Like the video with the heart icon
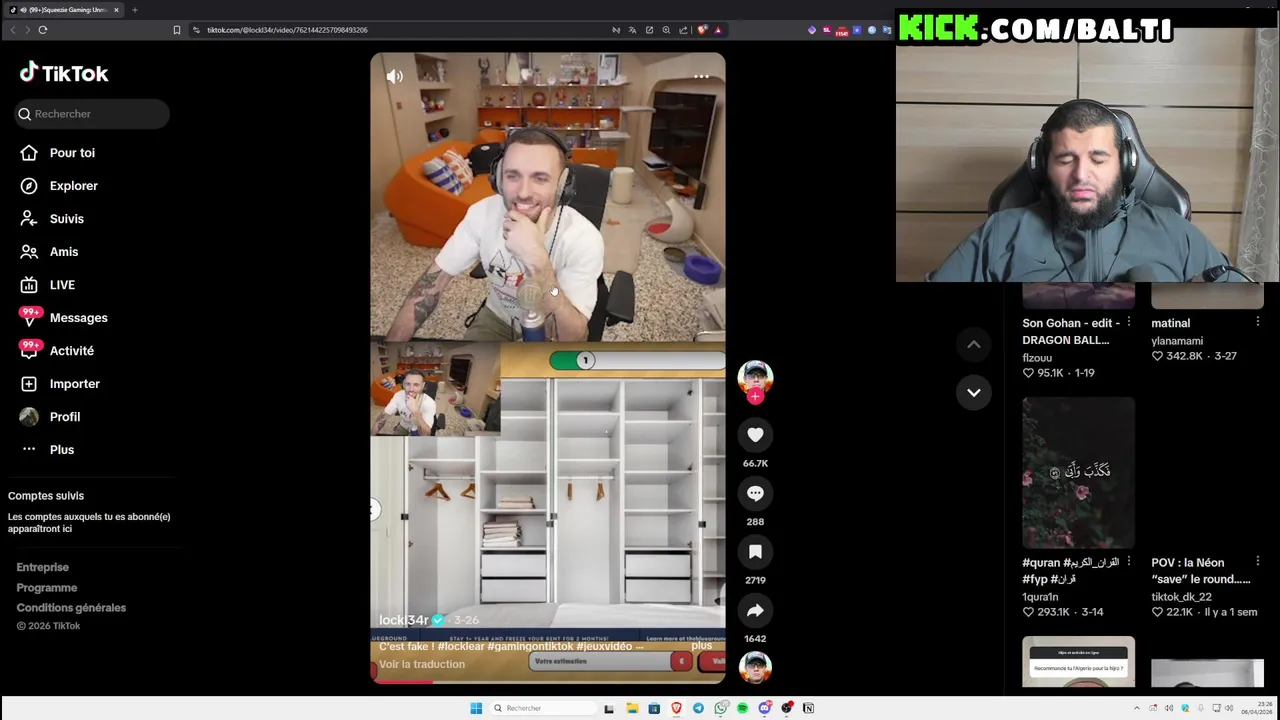 click(755, 435)
